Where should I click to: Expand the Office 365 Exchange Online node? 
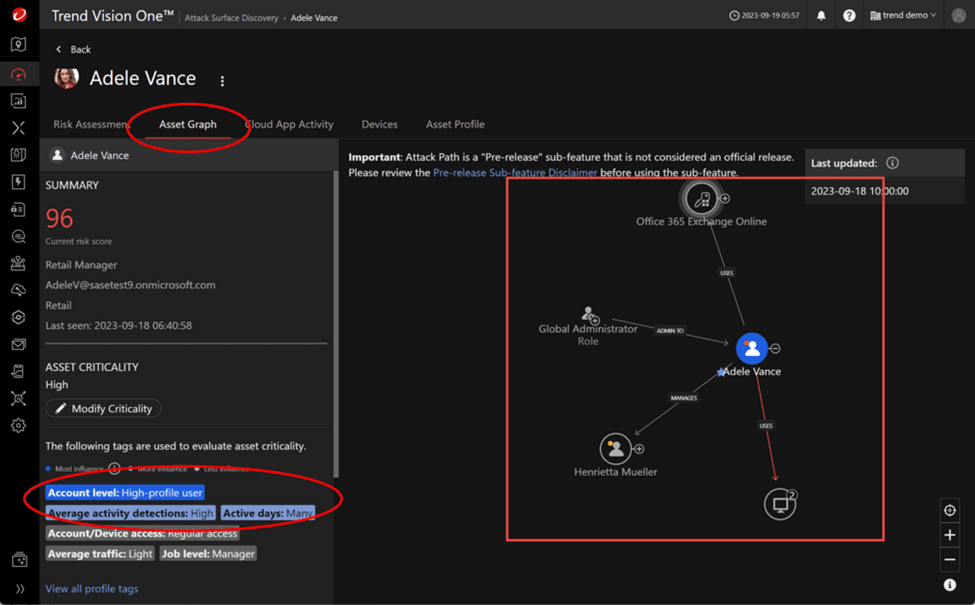click(x=725, y=199)
